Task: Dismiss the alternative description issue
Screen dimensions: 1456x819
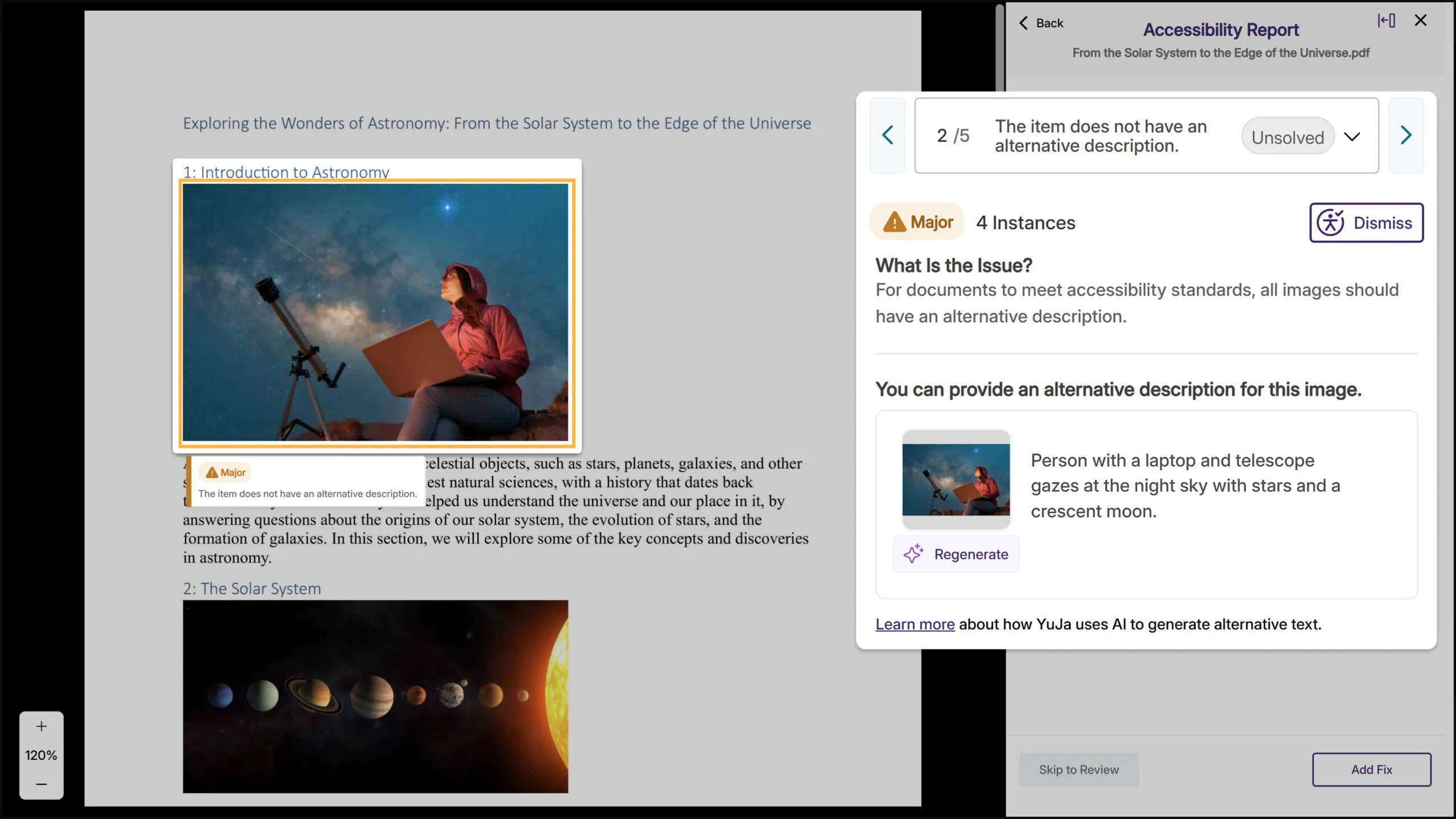Action: point(1367,222)
